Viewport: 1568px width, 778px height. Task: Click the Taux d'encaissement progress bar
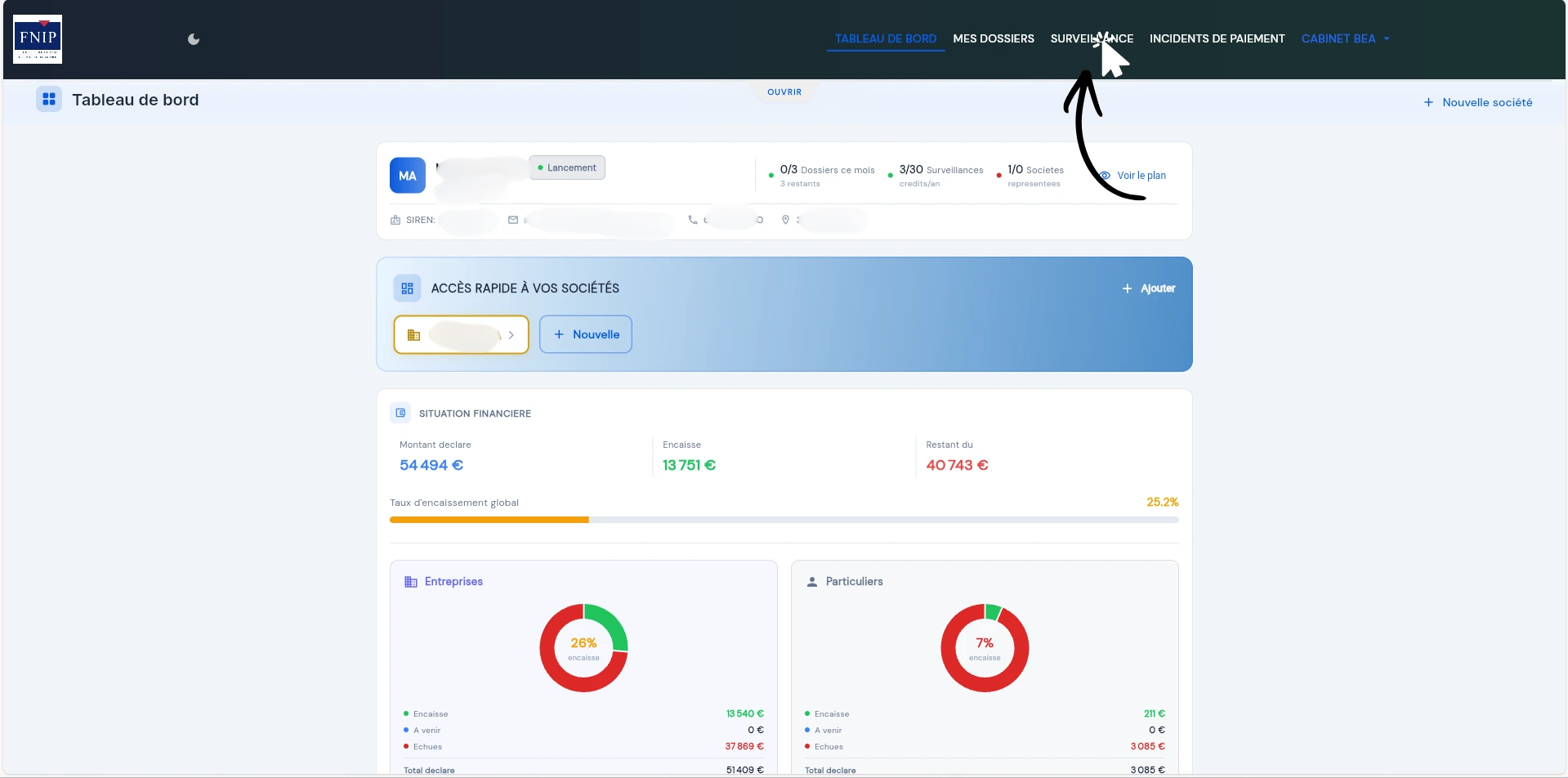(x=784, y=520)
